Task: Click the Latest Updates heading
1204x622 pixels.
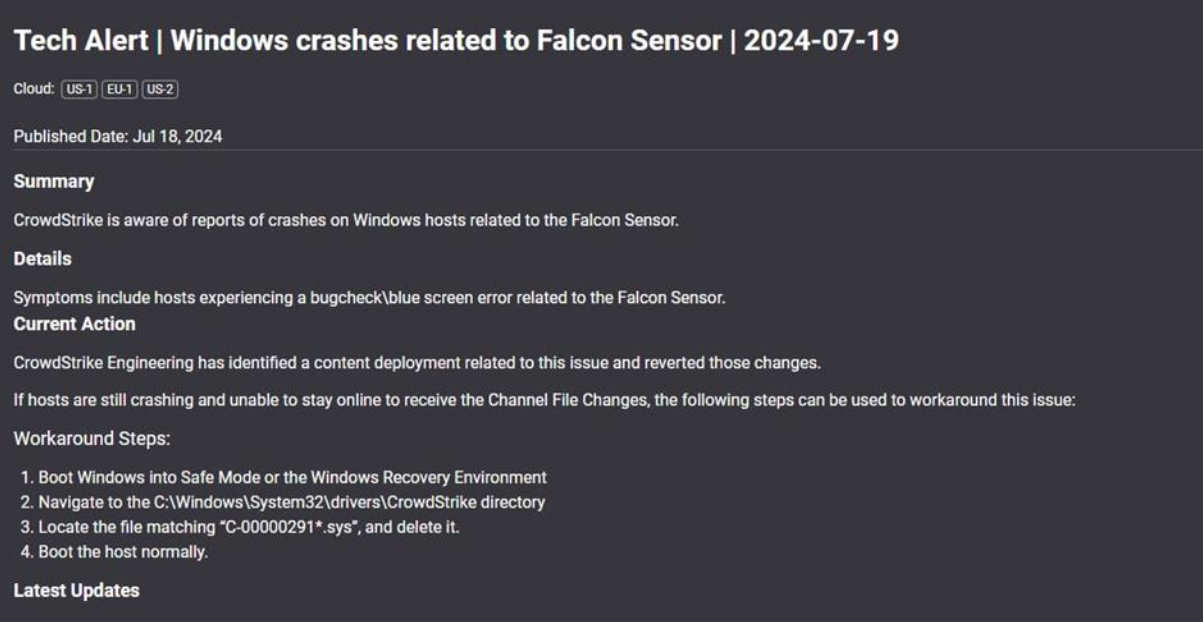Action: coord(76,590)
